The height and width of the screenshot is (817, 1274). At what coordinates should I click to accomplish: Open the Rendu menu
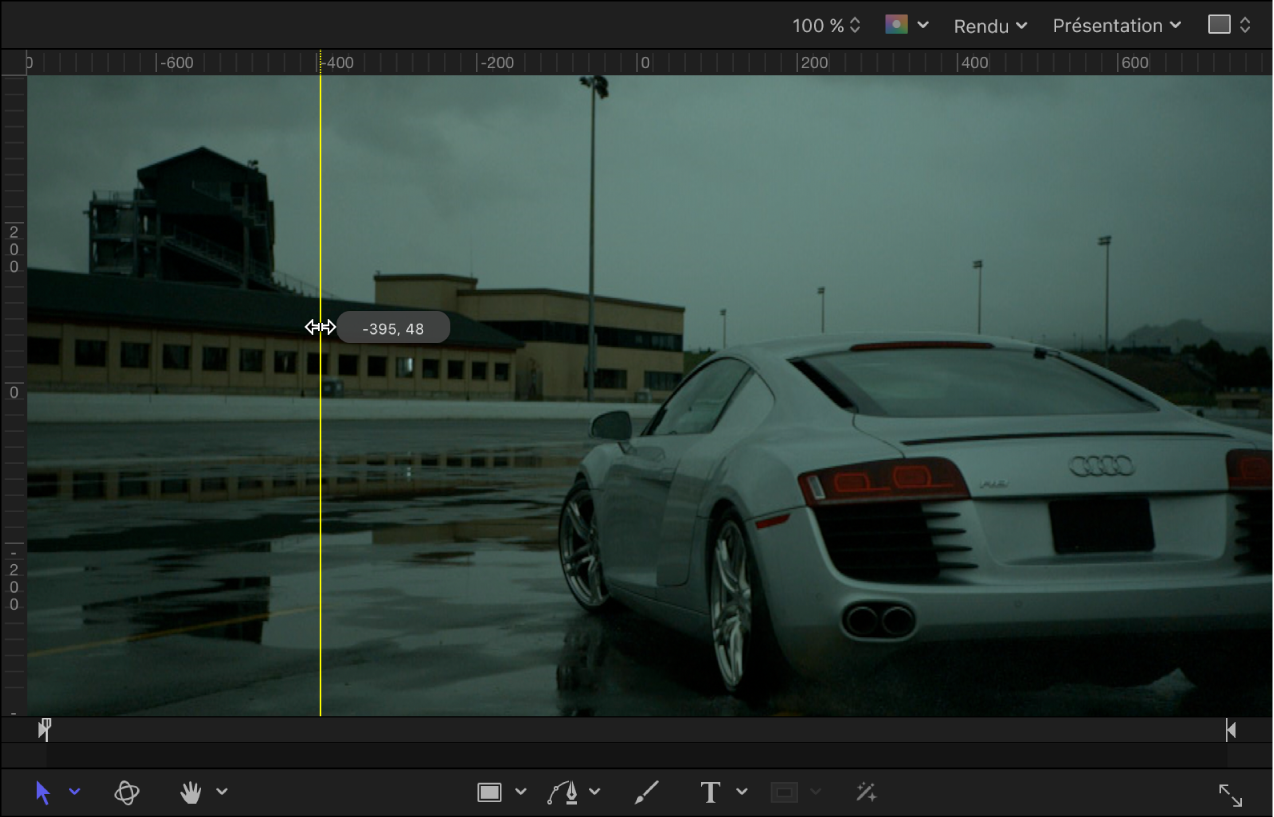990,26
